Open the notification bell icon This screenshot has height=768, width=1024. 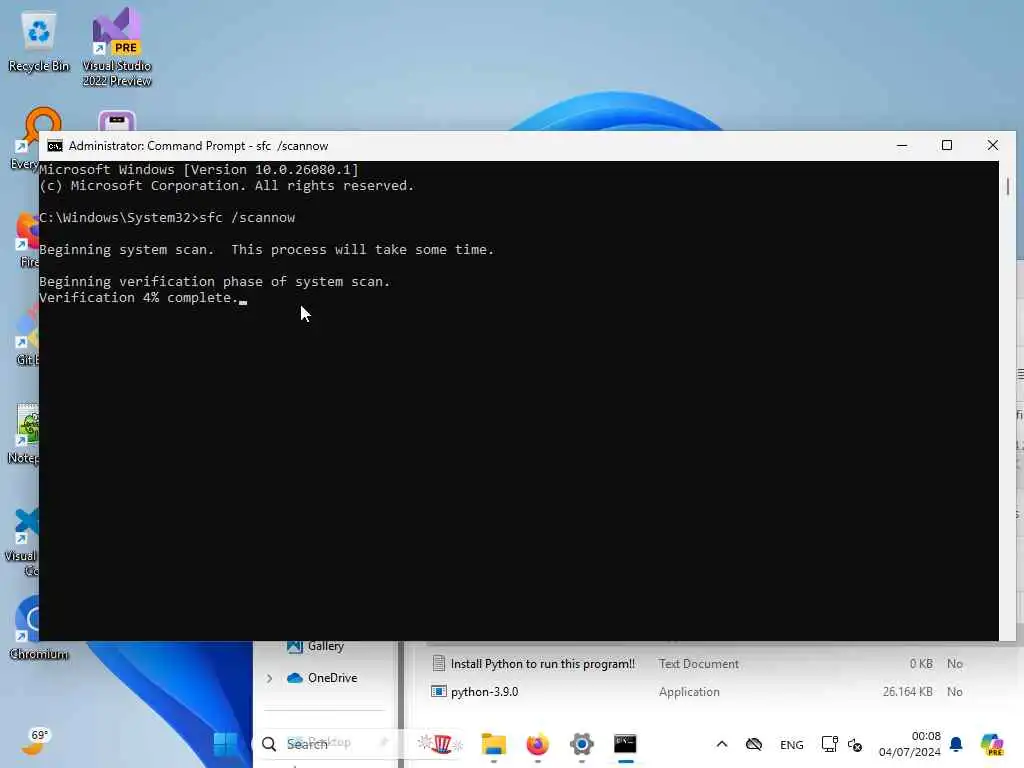[x=956, y=744]
